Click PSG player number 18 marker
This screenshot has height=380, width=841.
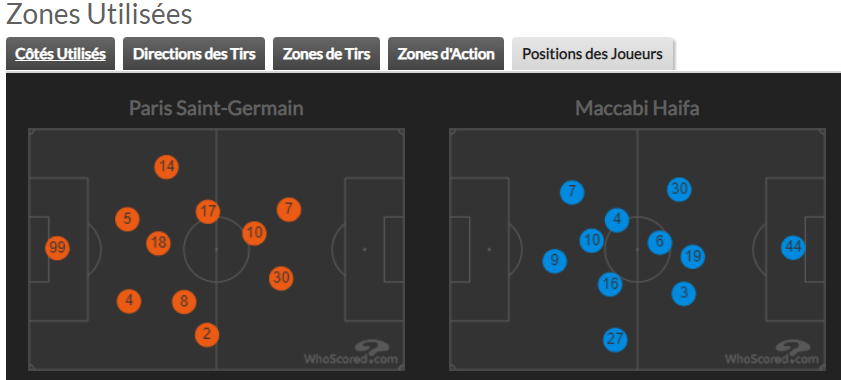point(159,243)
